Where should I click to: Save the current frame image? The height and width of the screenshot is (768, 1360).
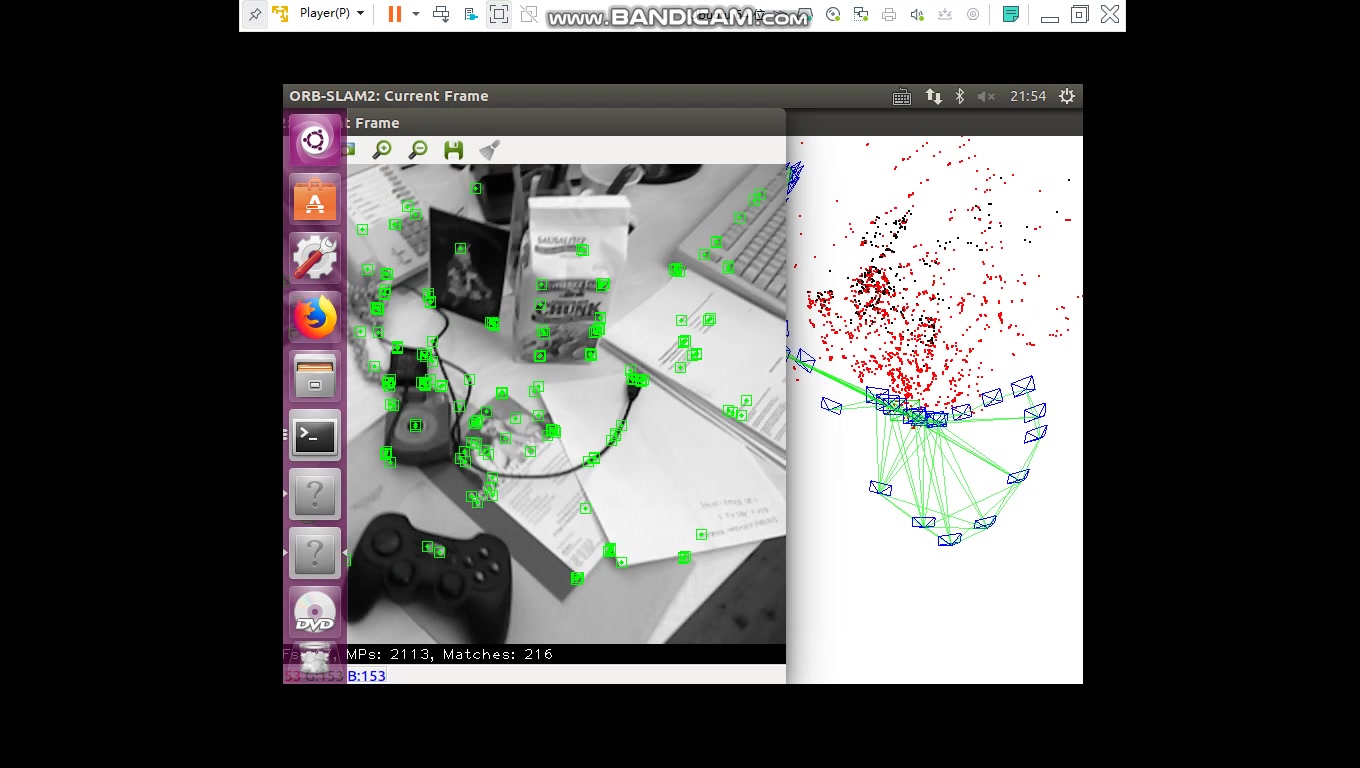click(x=454, y=150)
